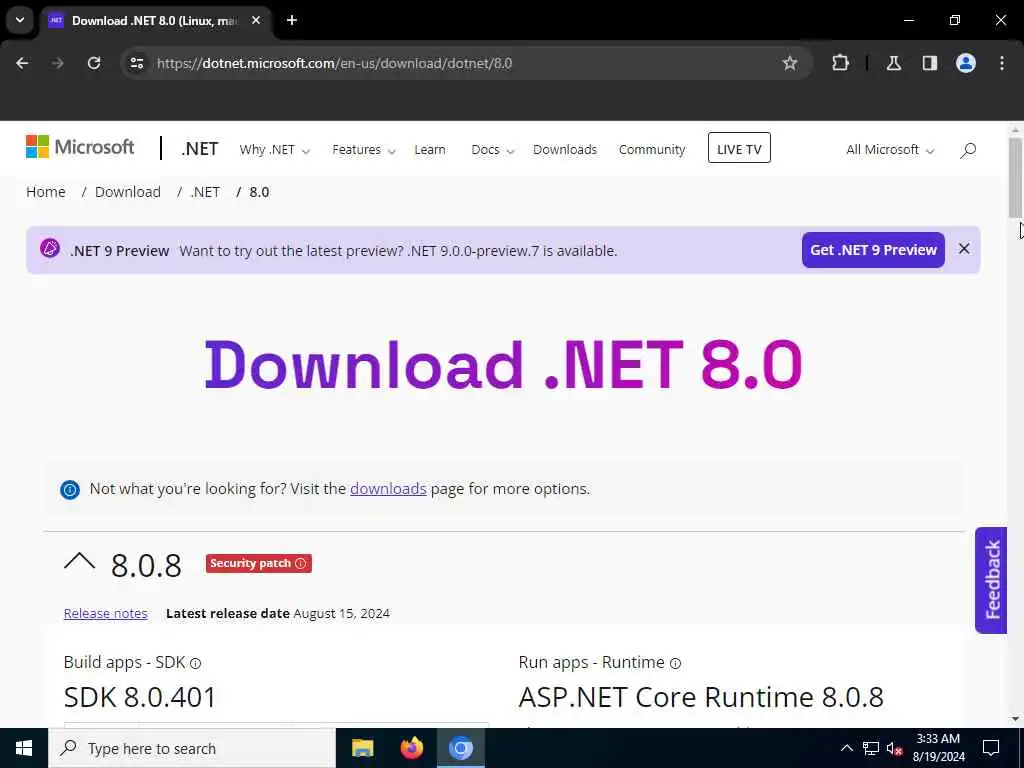
Task: Open the 8.0.8 Release notes link
Action: tap(106, 613)
